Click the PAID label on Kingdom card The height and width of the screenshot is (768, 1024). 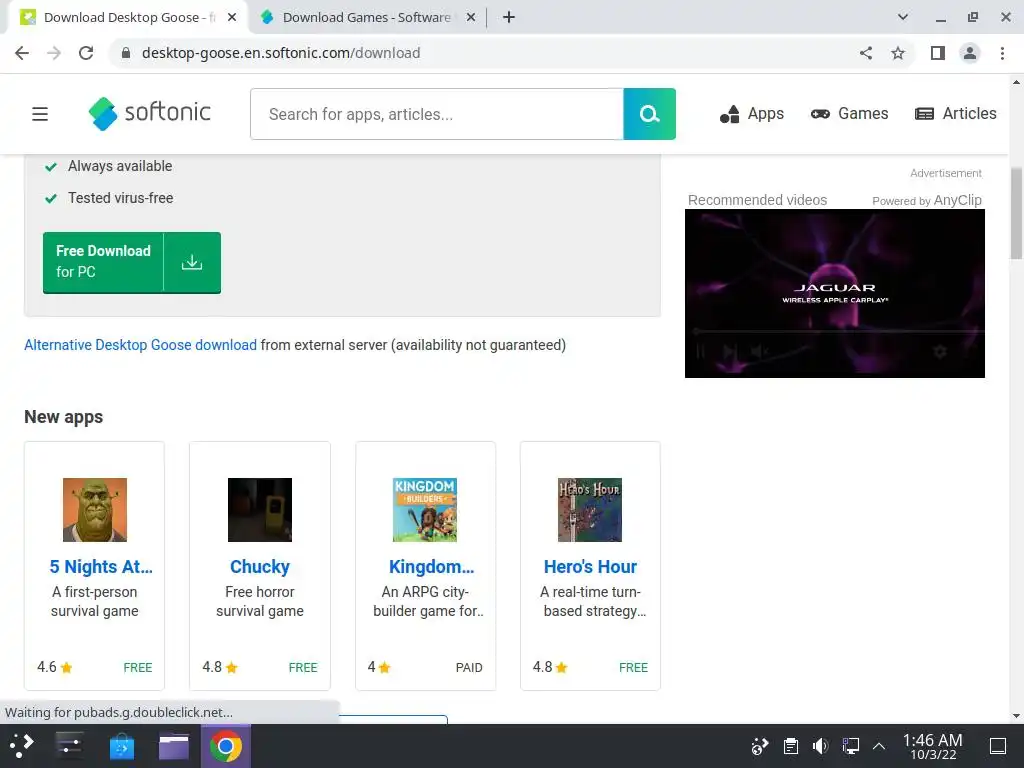[469, 667]
